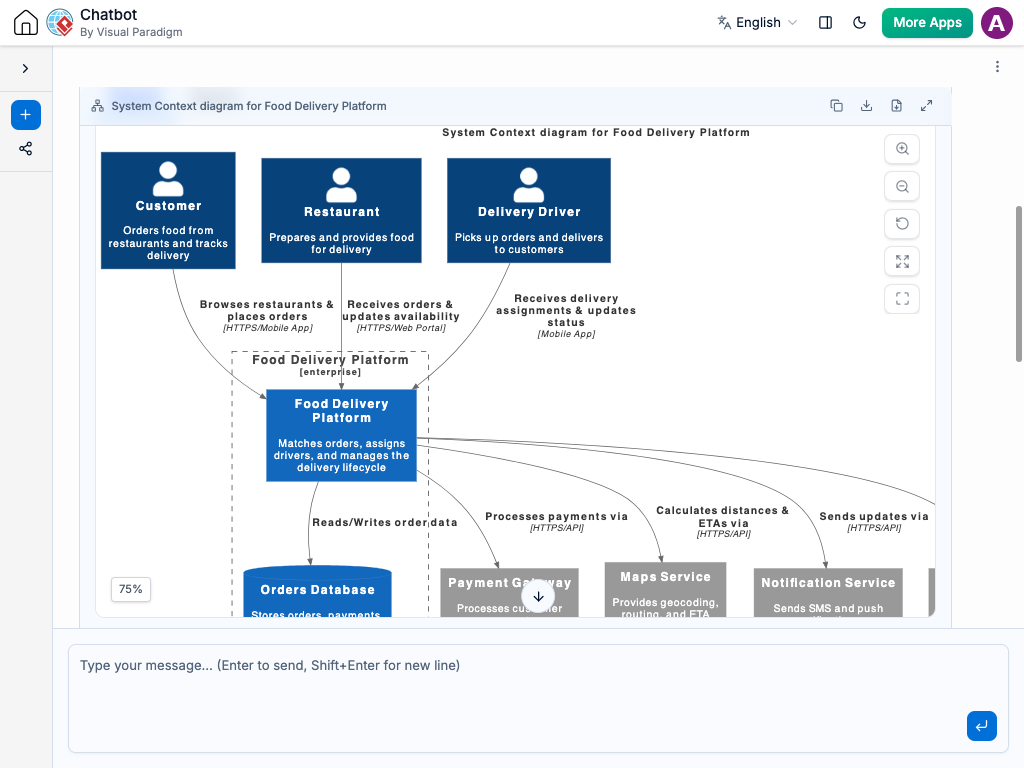Open the user avatar A menu
Screen dimensions: 1024x768
(997, 23)
